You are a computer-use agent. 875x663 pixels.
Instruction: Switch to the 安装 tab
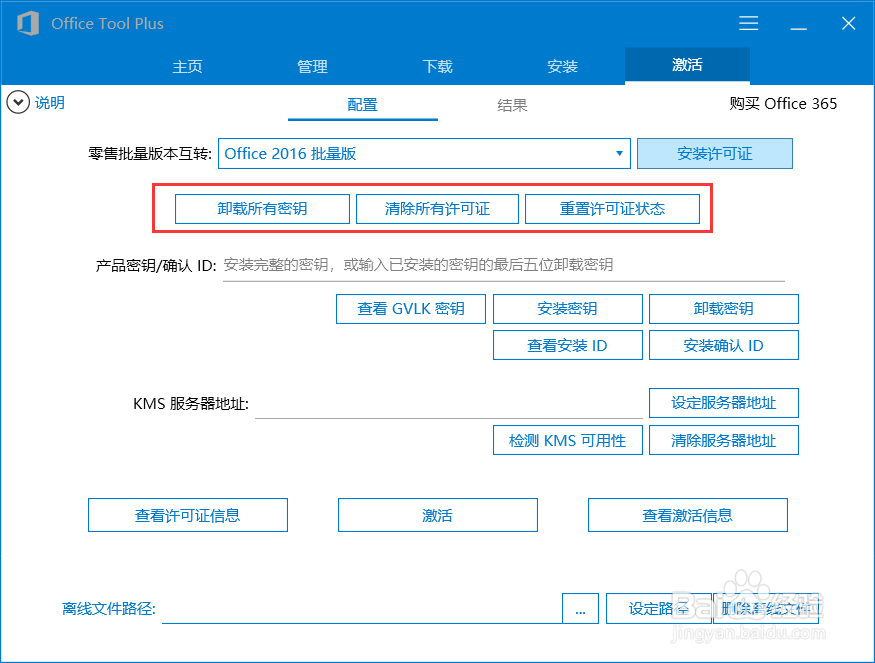(562, 66)
